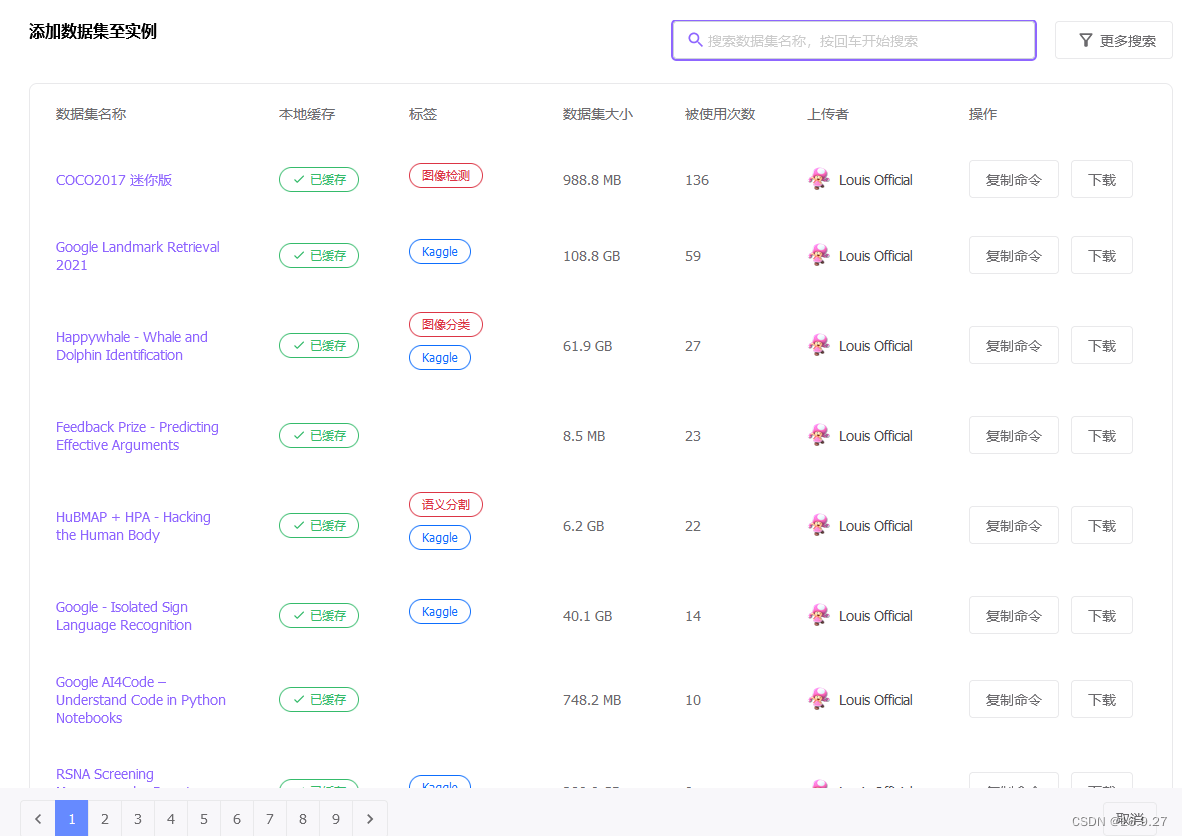1182x836 pixels.
Task: Click the funnel icon beside 更多搜索
Action: pyautogui.click(x=1085, y=40)
